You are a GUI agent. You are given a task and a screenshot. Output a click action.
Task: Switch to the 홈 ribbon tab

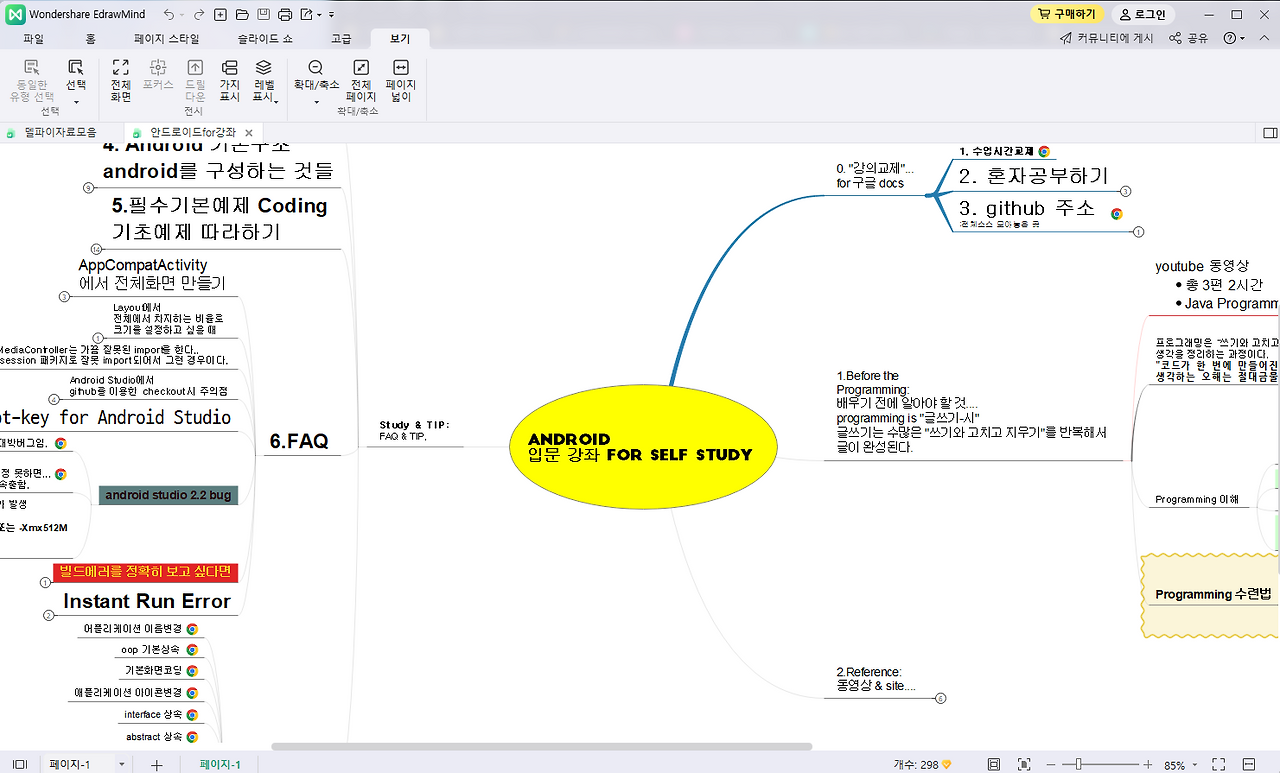coord(90,39)
